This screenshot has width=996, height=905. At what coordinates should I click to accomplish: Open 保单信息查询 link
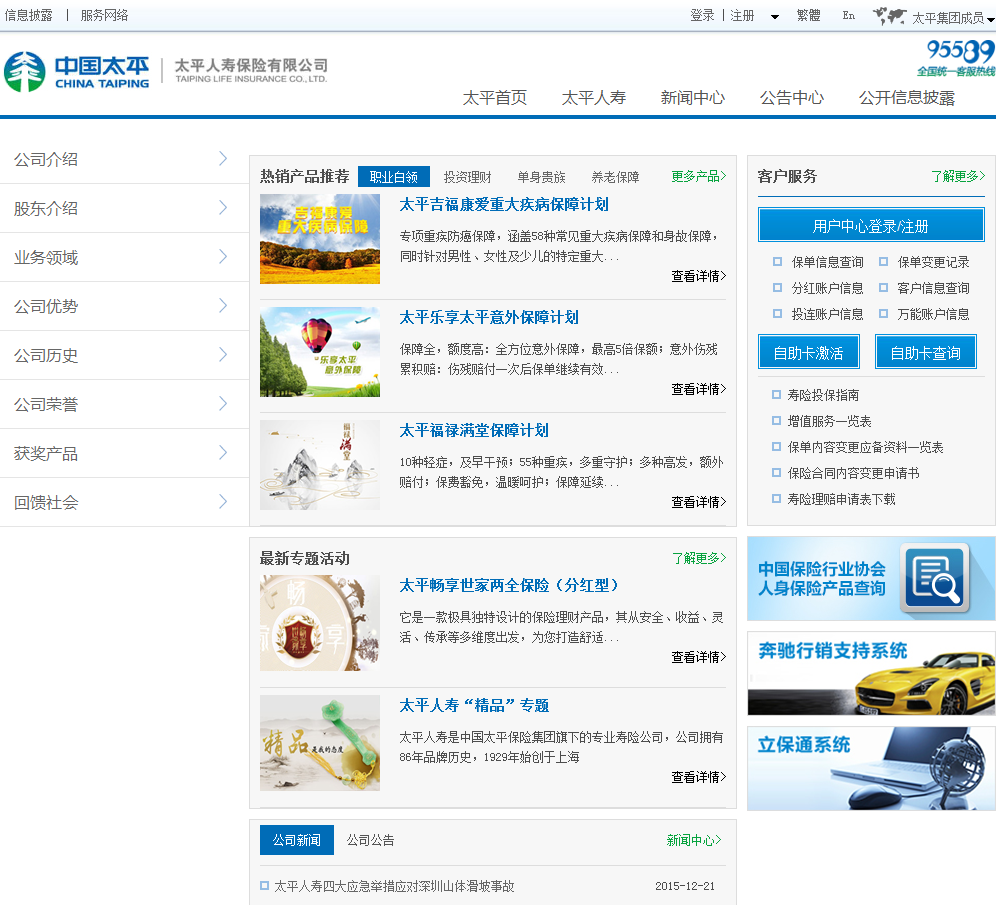tap(827, 262)
